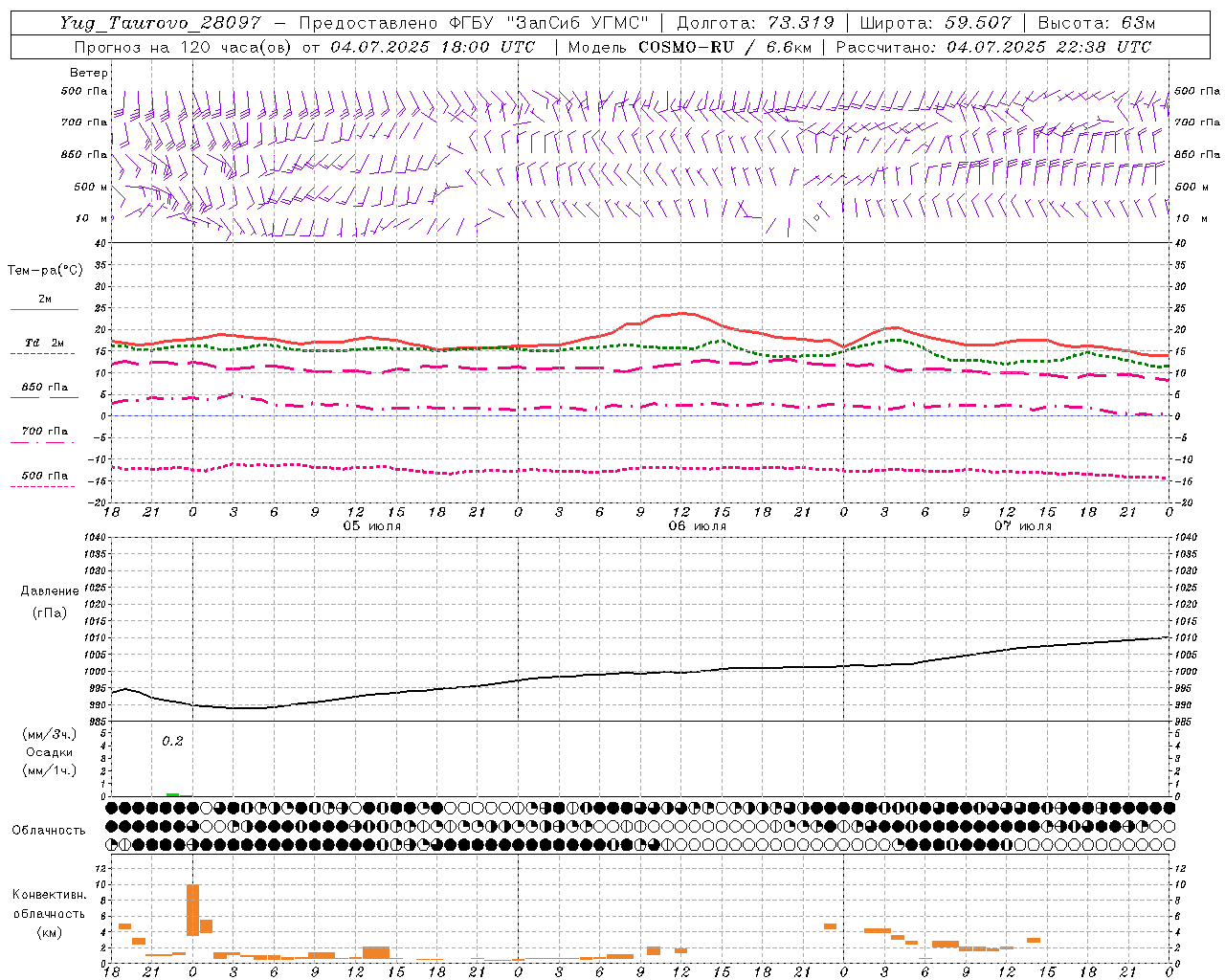Click the 06 июля date label
1225x980 pixels.
coord(697,526)
